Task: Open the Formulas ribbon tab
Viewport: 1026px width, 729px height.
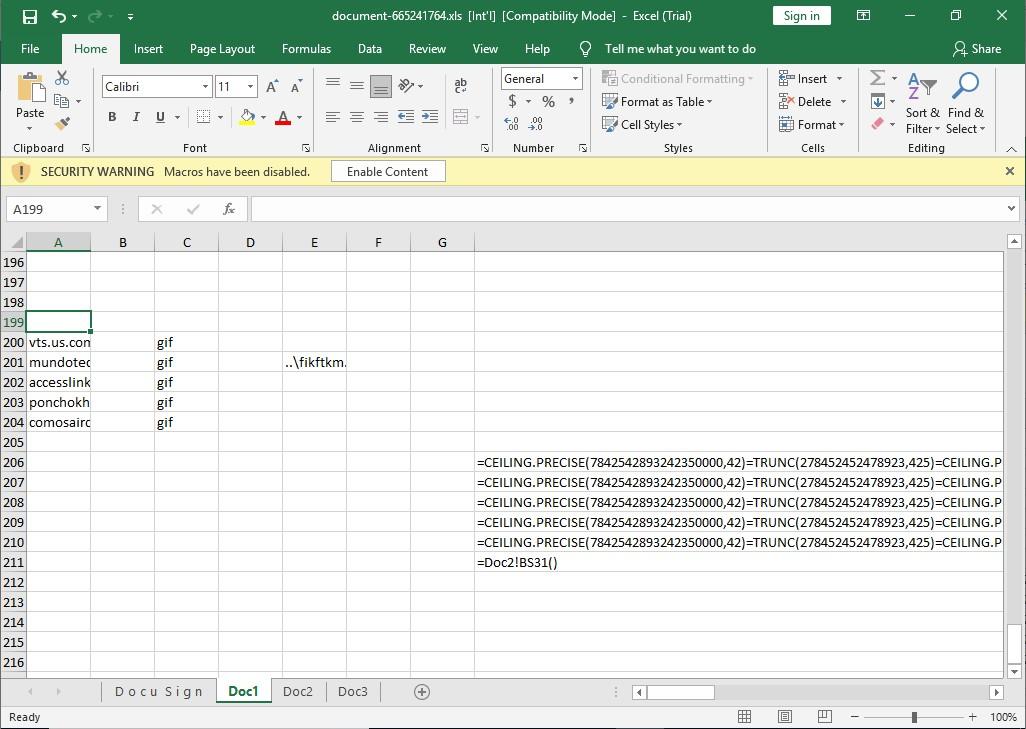Action: [306, 49]
